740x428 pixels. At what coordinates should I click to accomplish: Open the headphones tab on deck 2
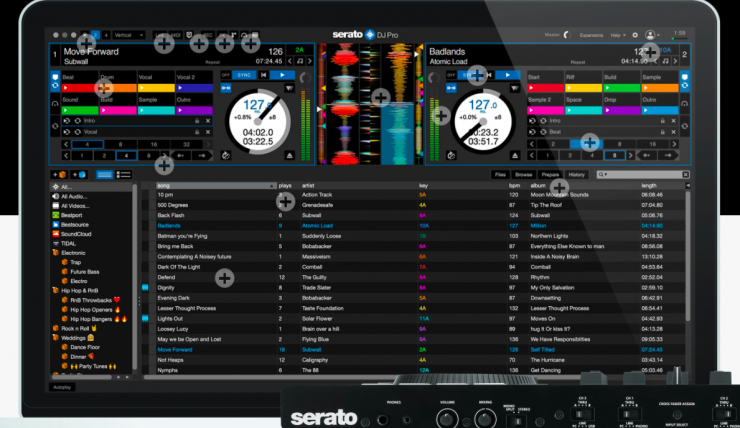[x=684, y=103]
